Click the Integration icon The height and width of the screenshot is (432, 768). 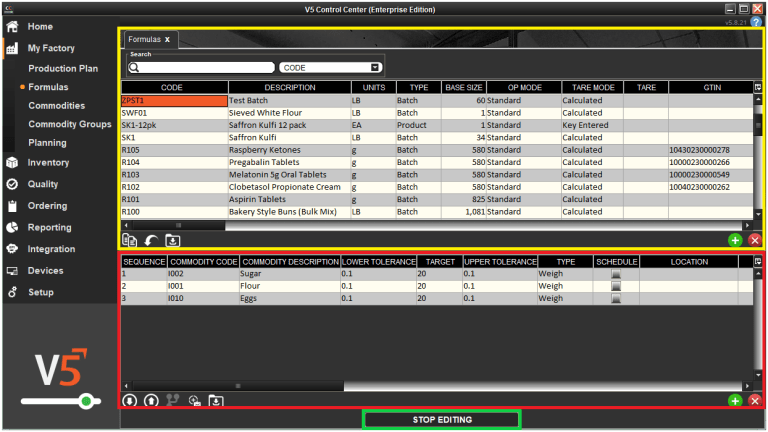tap(12, 249)
